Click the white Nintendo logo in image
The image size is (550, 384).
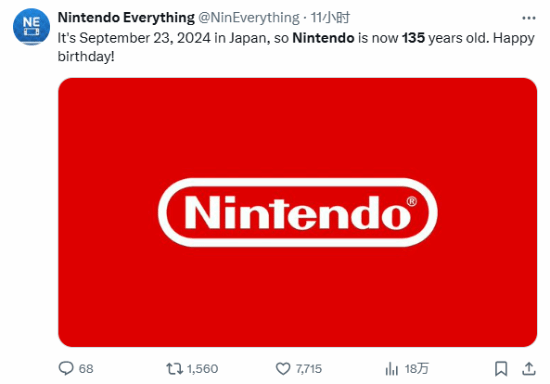297,213
